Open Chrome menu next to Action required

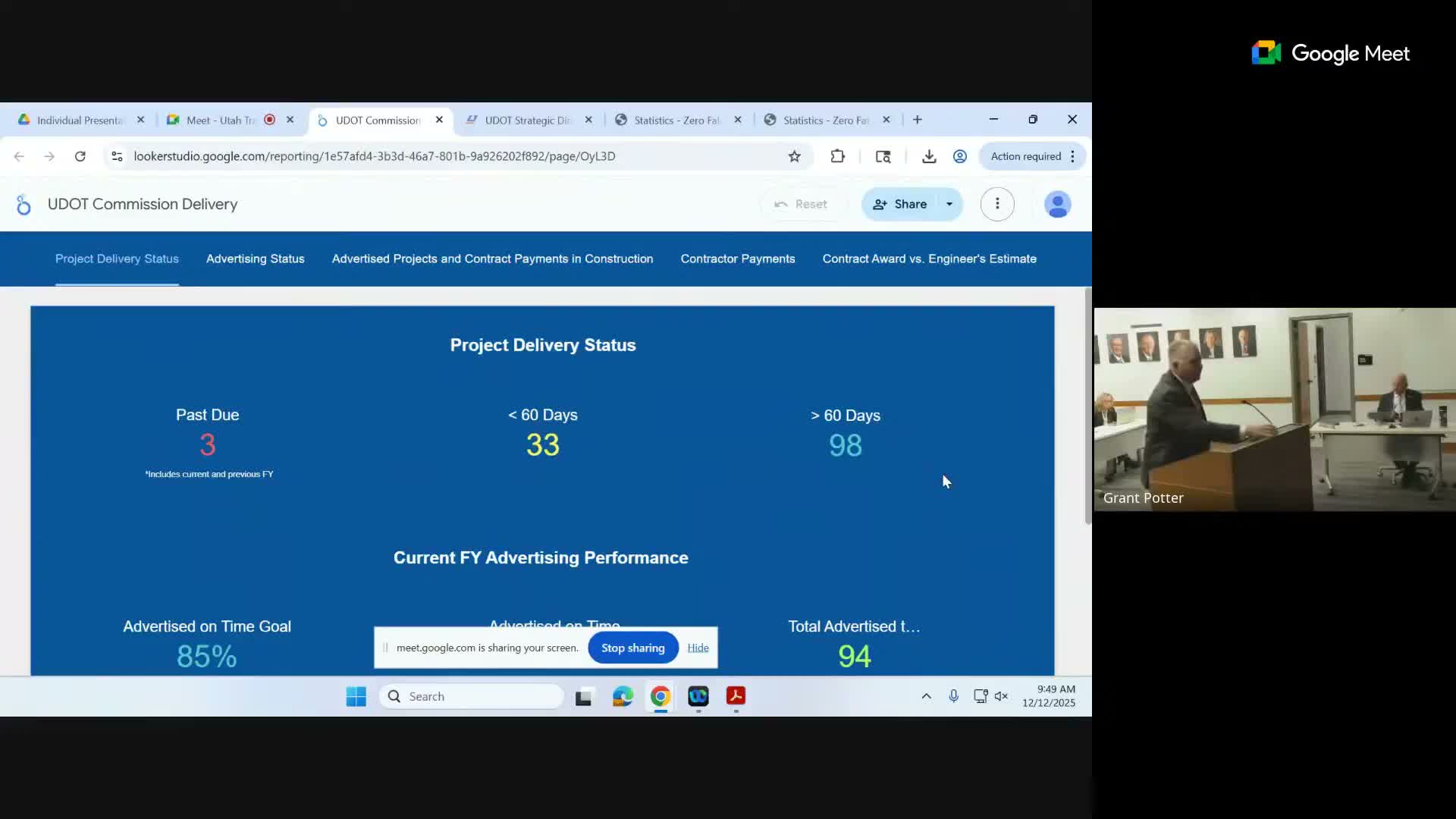1072,156
